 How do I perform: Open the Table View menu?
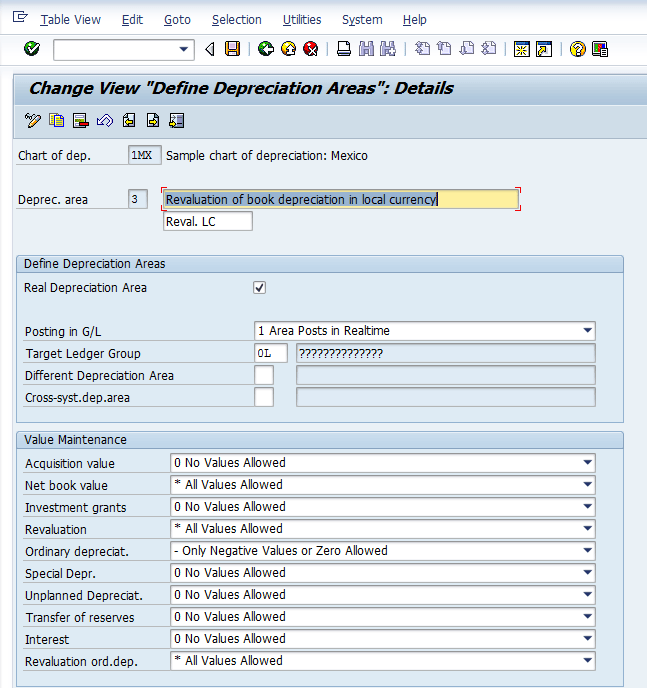click(x=70, y=19)
